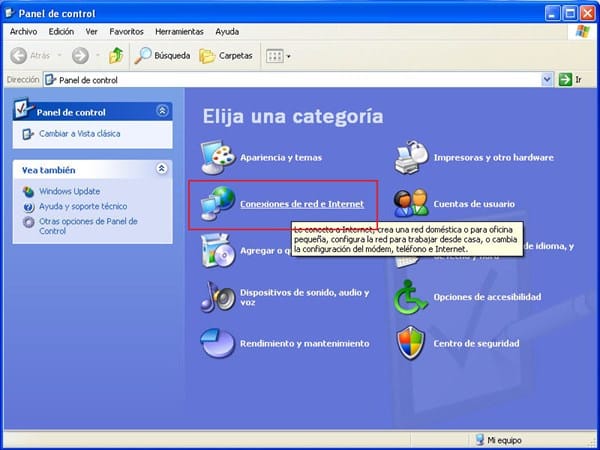600x450 pixels.
Task: Open the accessibility wheelchair icon
Action: tap(411, 297)
